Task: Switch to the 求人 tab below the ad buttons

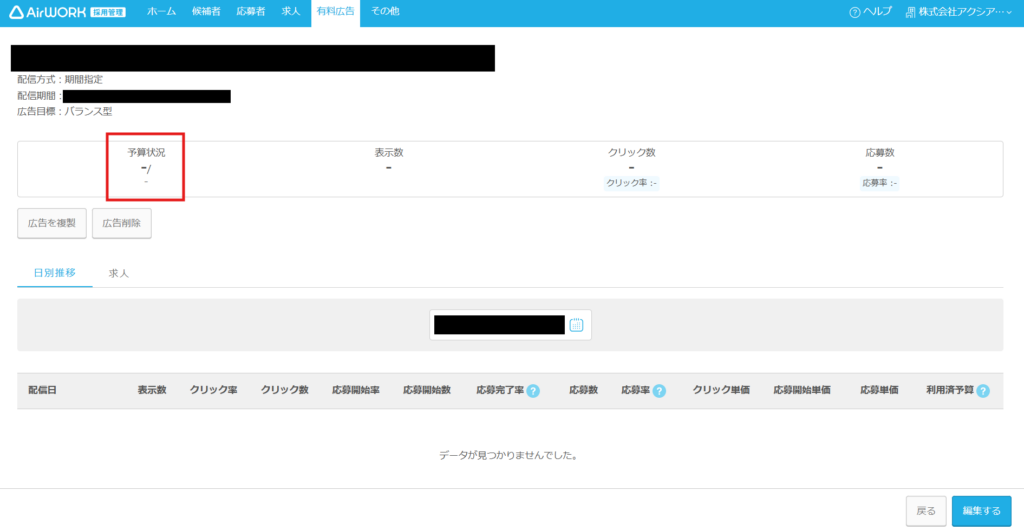Action: (x=119, y=273)
